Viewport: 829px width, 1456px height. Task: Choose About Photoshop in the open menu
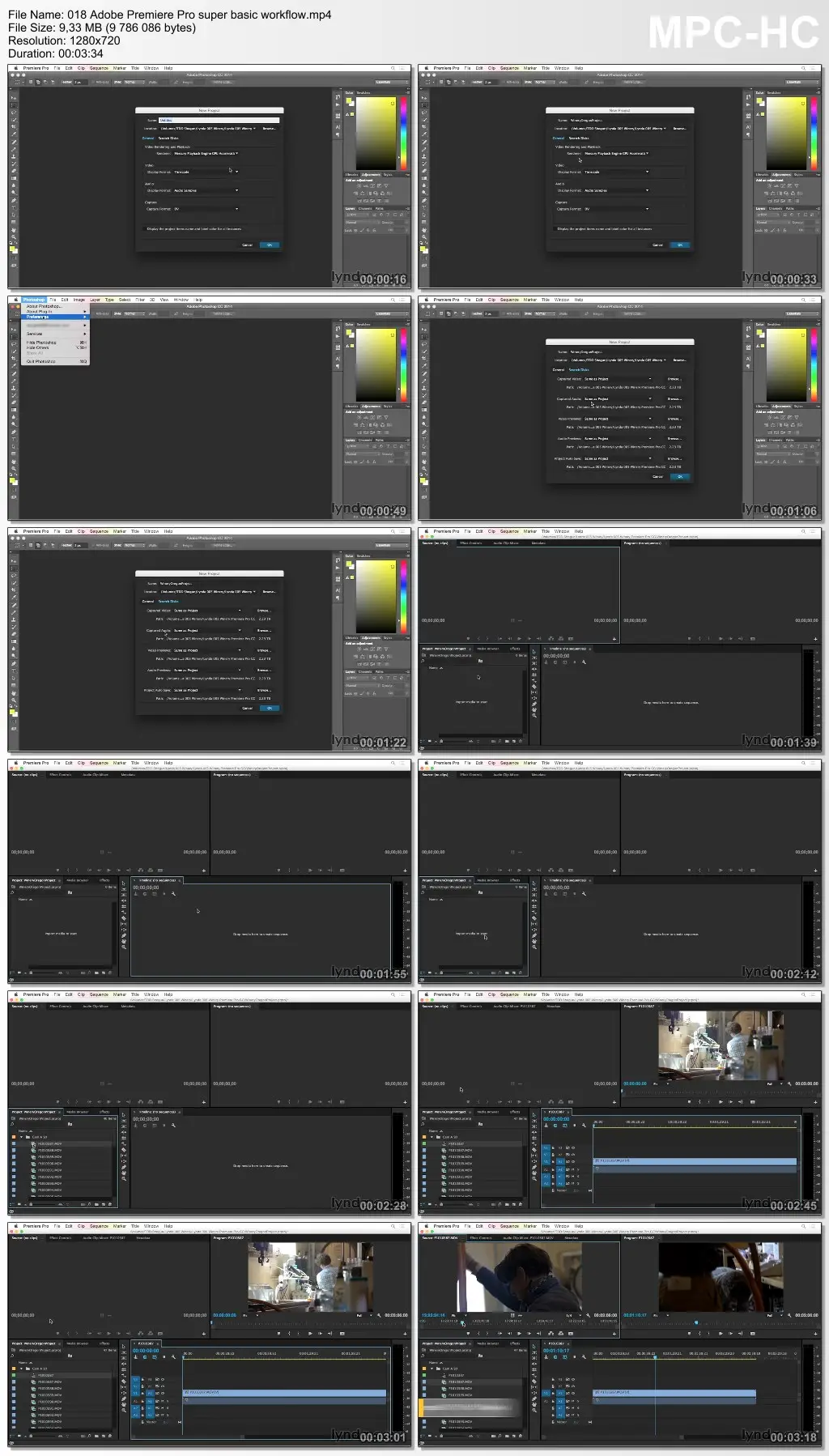click(45, 306)
